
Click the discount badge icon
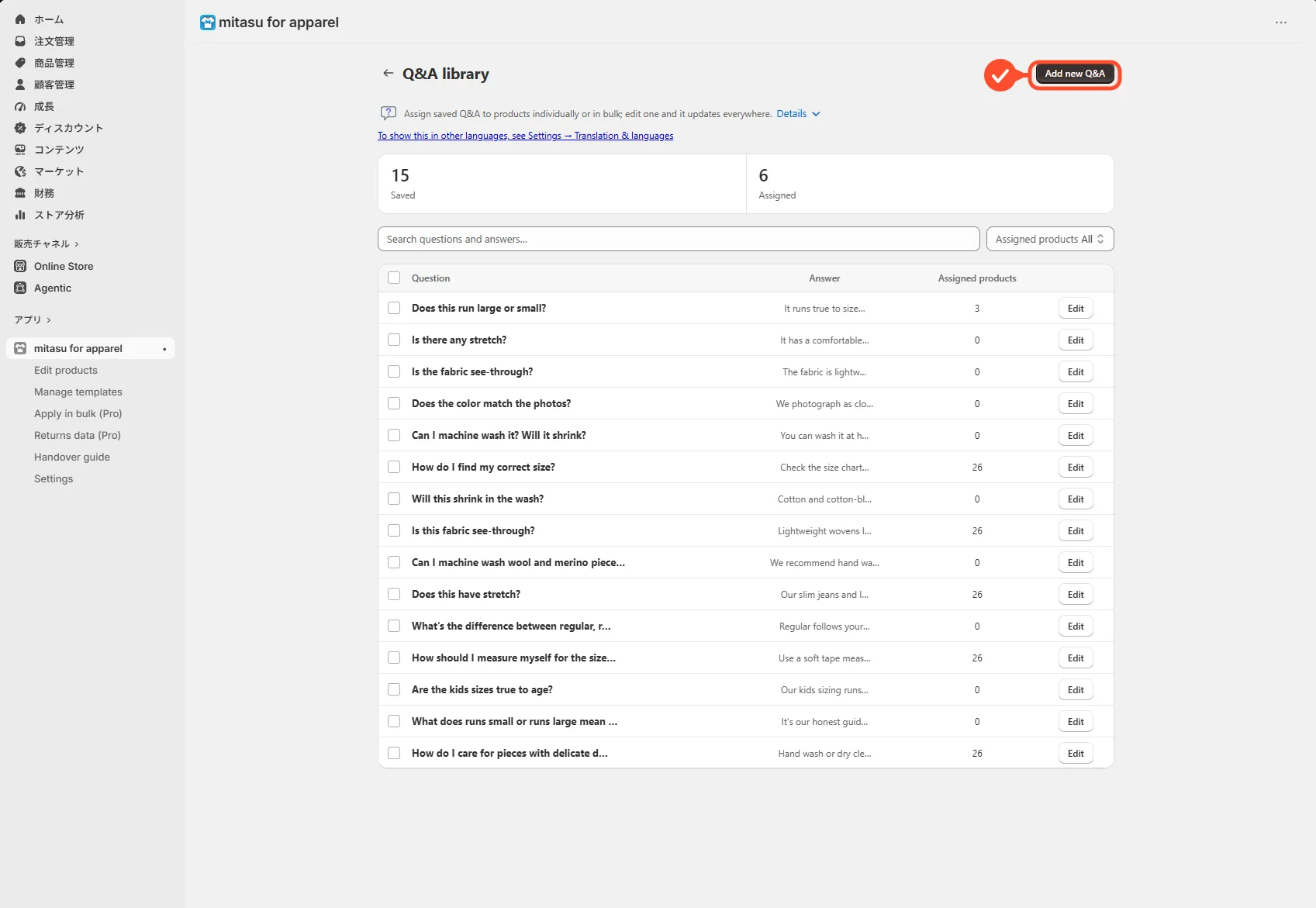pyautogui.click(x=20, y=128)
